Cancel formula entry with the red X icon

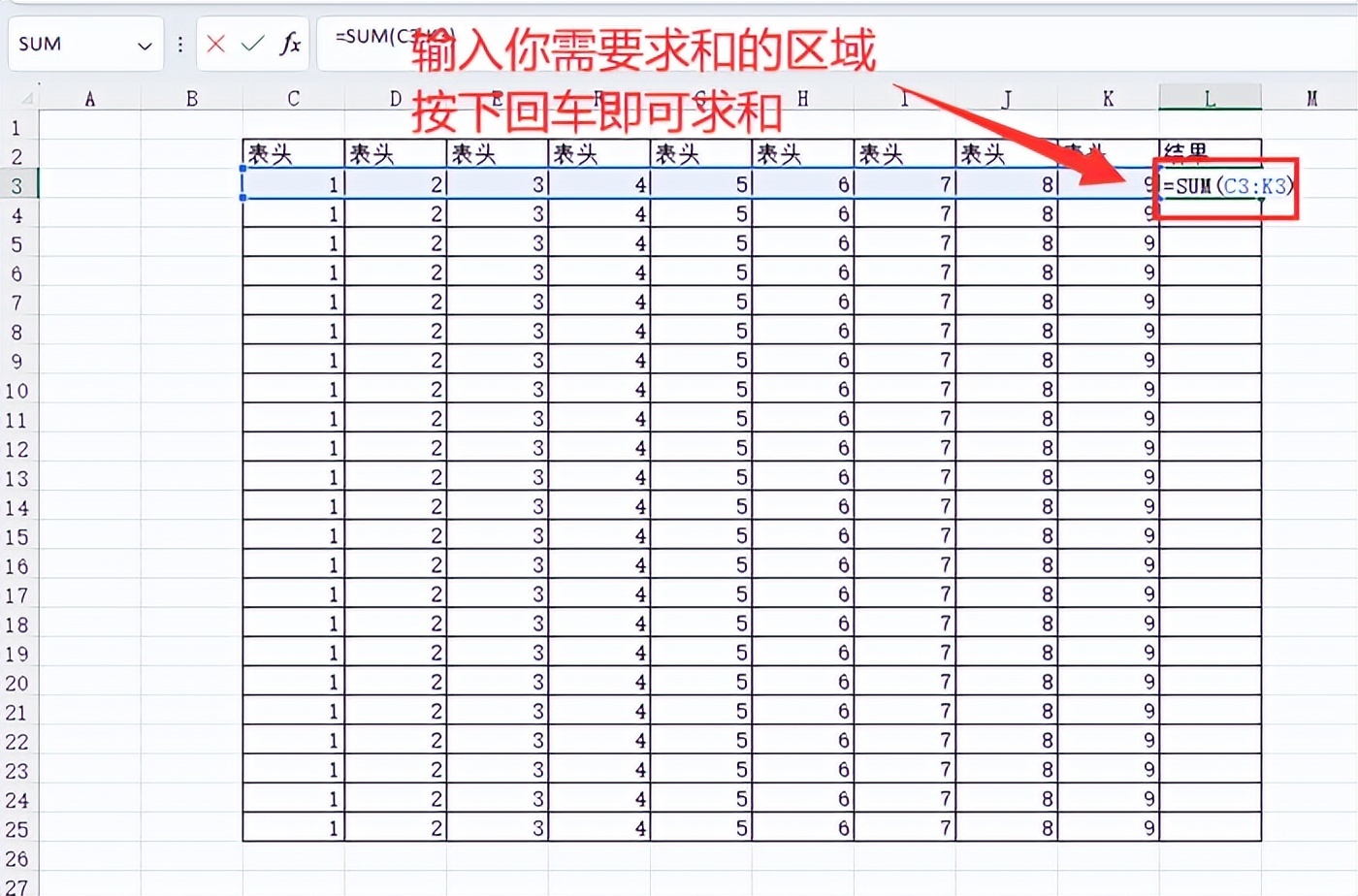pyautogui.click(x=215, y=44)
